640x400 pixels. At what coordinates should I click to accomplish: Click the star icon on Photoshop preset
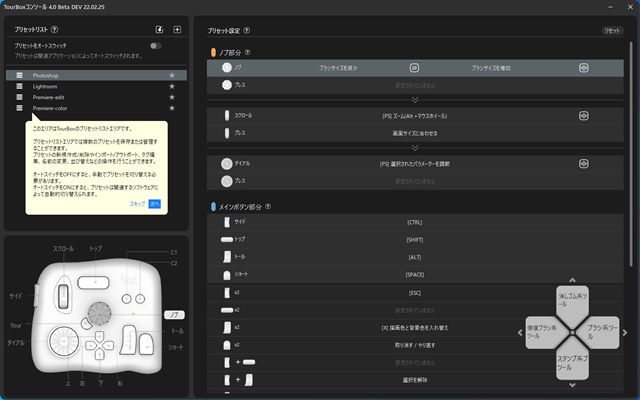(x=172, y=76)
